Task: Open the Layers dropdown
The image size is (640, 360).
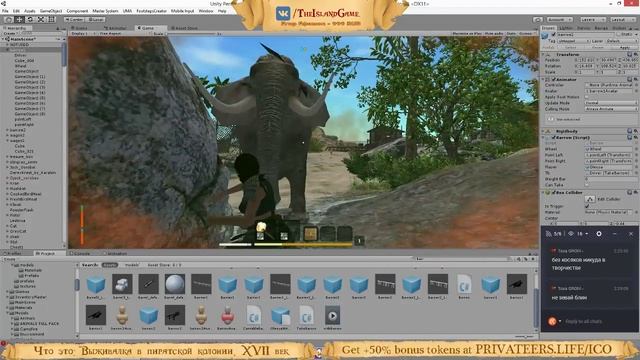Action: coord(593,19)
